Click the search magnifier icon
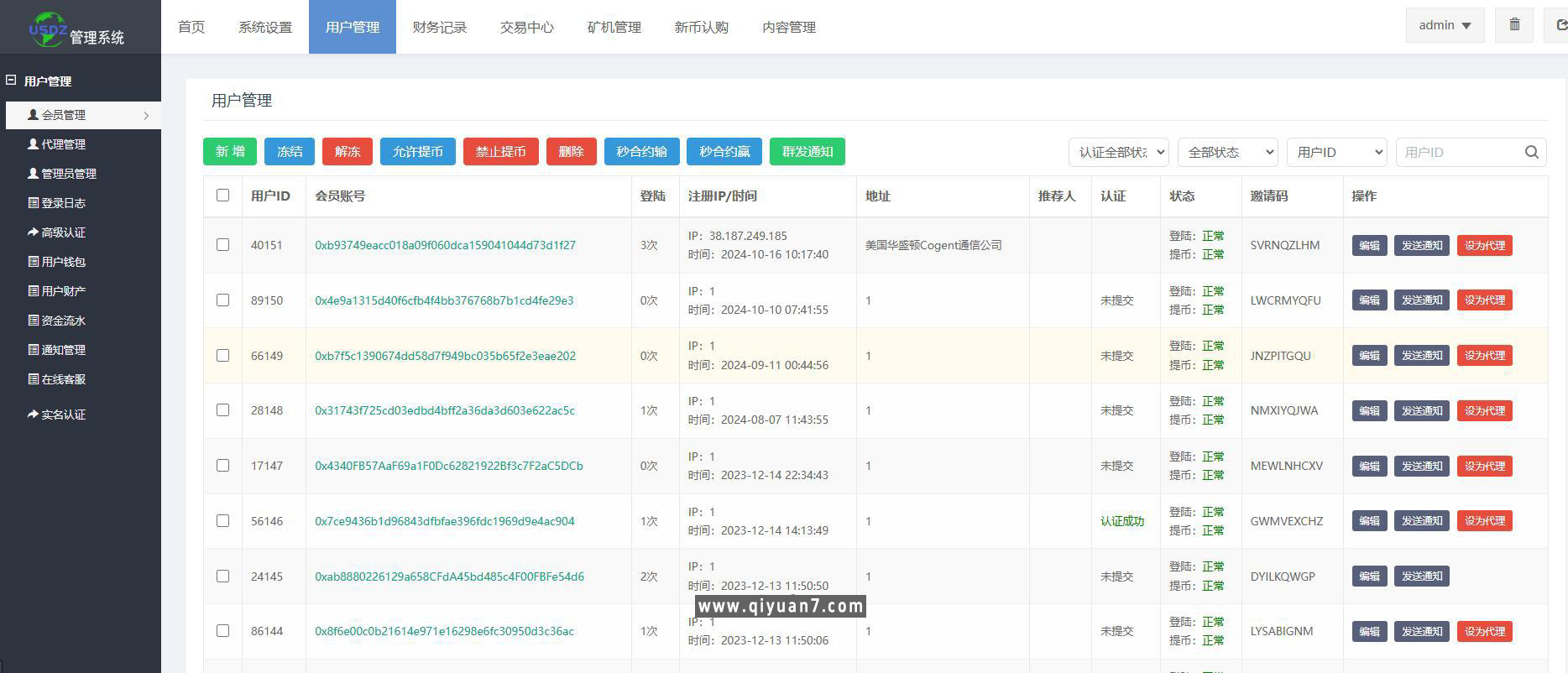Screen dimensions: 1568x673 point(1531,152)
